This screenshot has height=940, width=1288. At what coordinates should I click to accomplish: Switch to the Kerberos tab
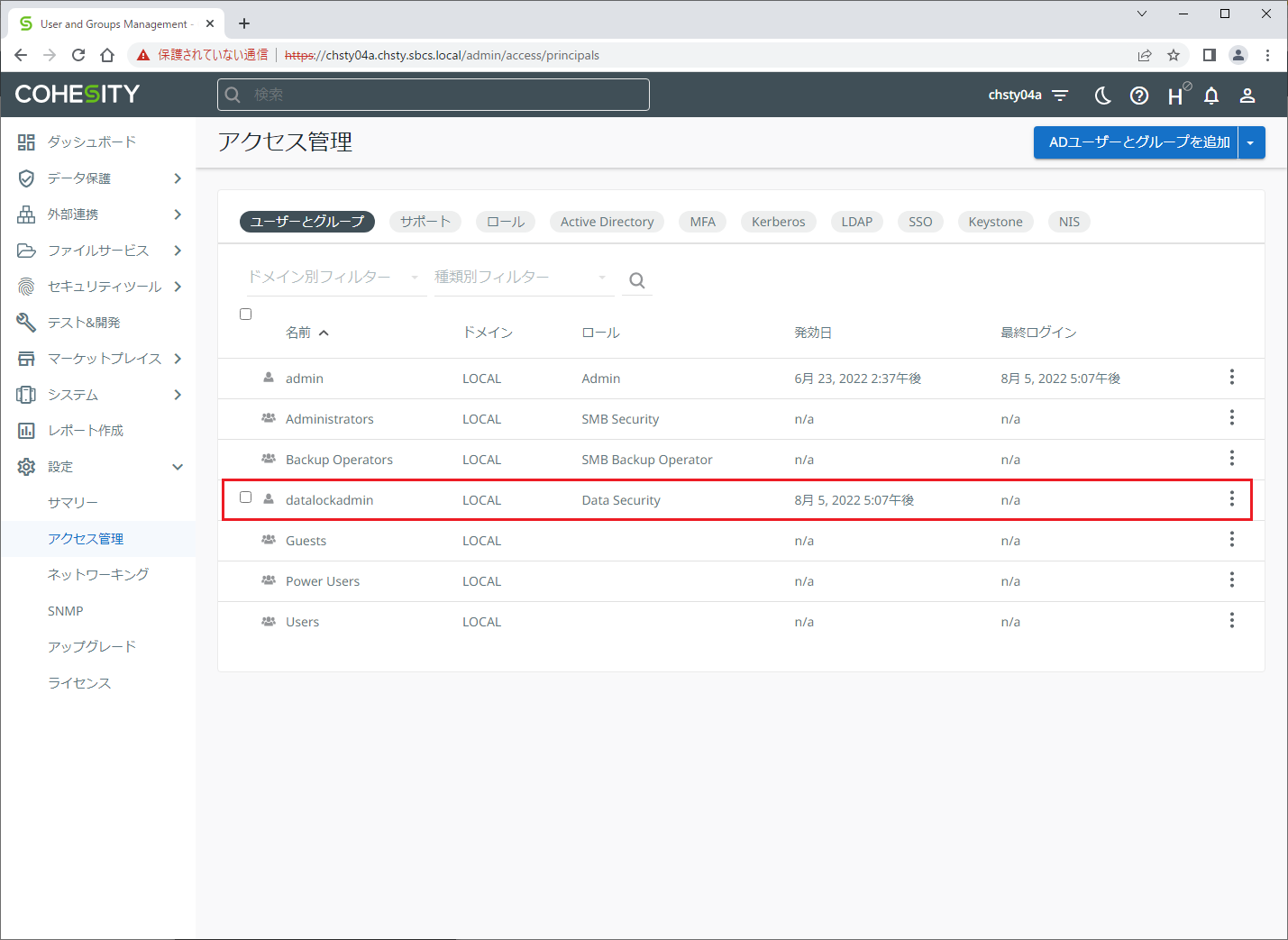pyautogui.click(x=779, y=222)
